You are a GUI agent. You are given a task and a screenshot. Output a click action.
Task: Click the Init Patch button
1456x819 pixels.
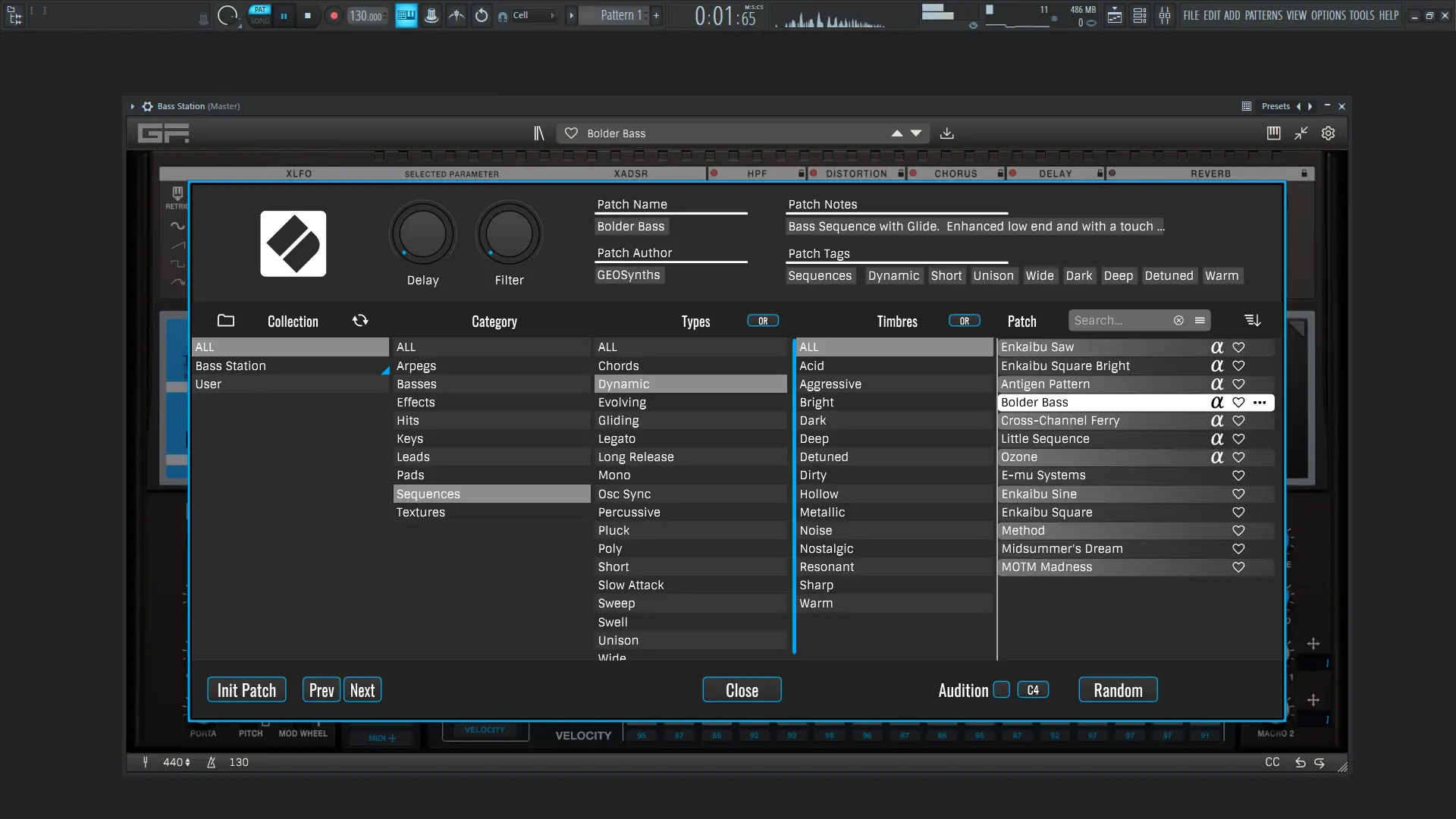pyautogui.click(x=246, y=690)
